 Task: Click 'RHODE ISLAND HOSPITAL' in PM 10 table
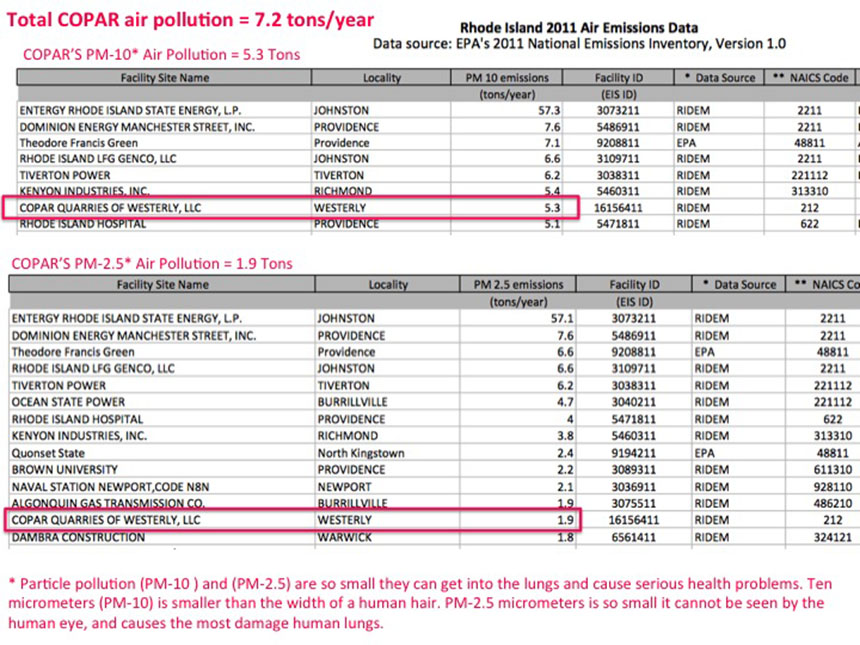tap(83, 224)
